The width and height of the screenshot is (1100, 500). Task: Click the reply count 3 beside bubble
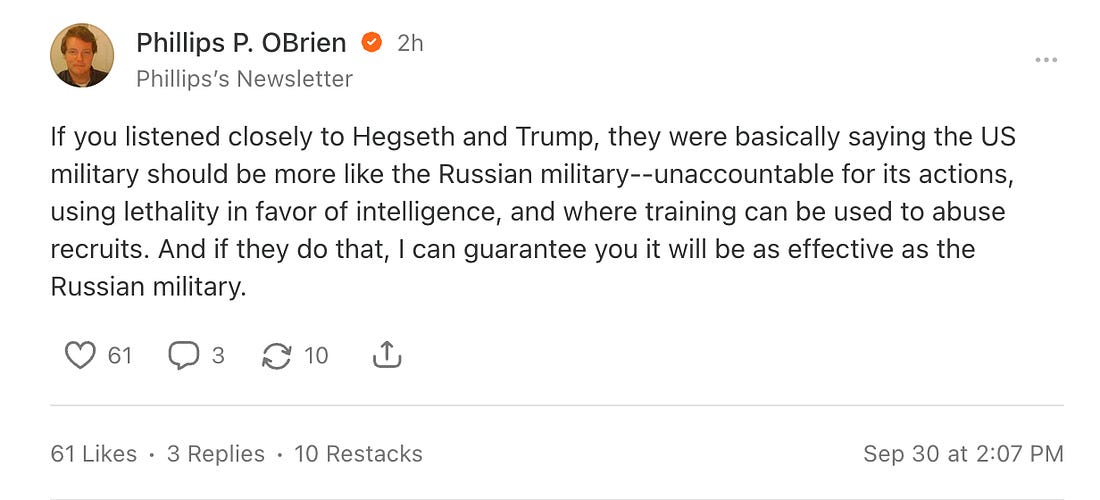(x=218, y=355)
